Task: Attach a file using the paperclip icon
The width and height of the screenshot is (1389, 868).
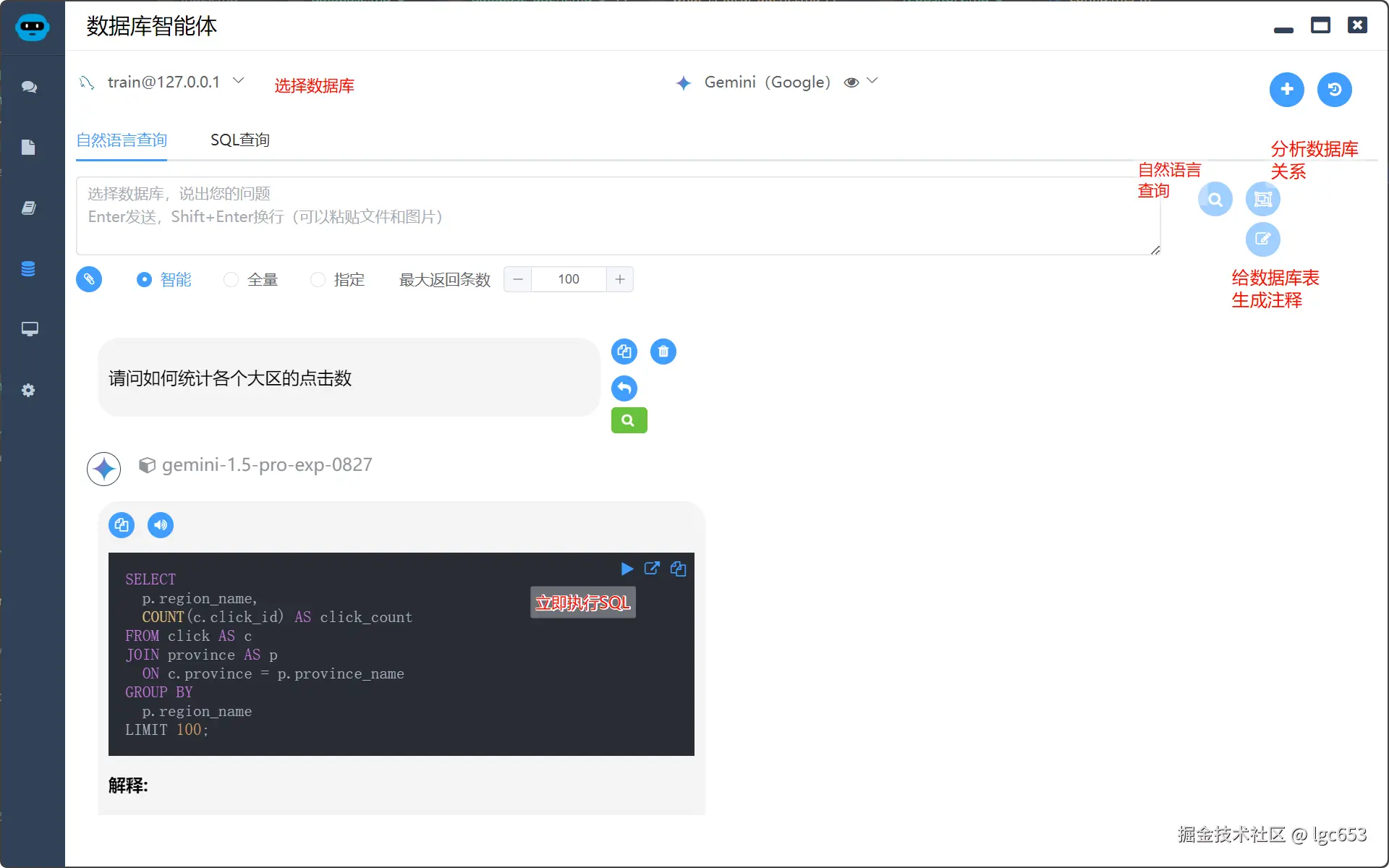Action: [x=88, y=279]
